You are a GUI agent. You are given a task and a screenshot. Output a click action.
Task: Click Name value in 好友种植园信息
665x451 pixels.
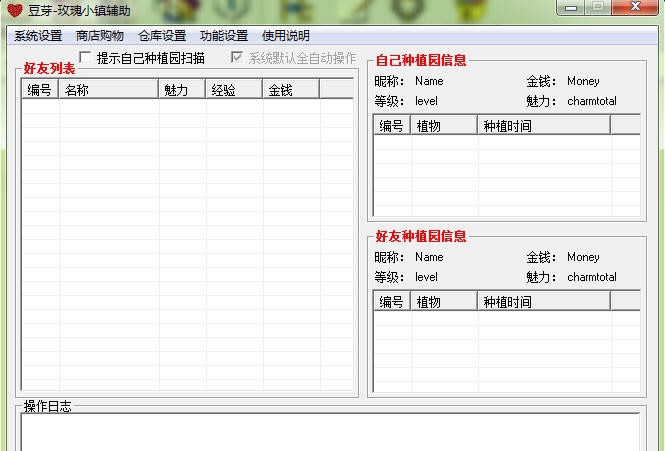pyautogui.click(x=429, y=257)
